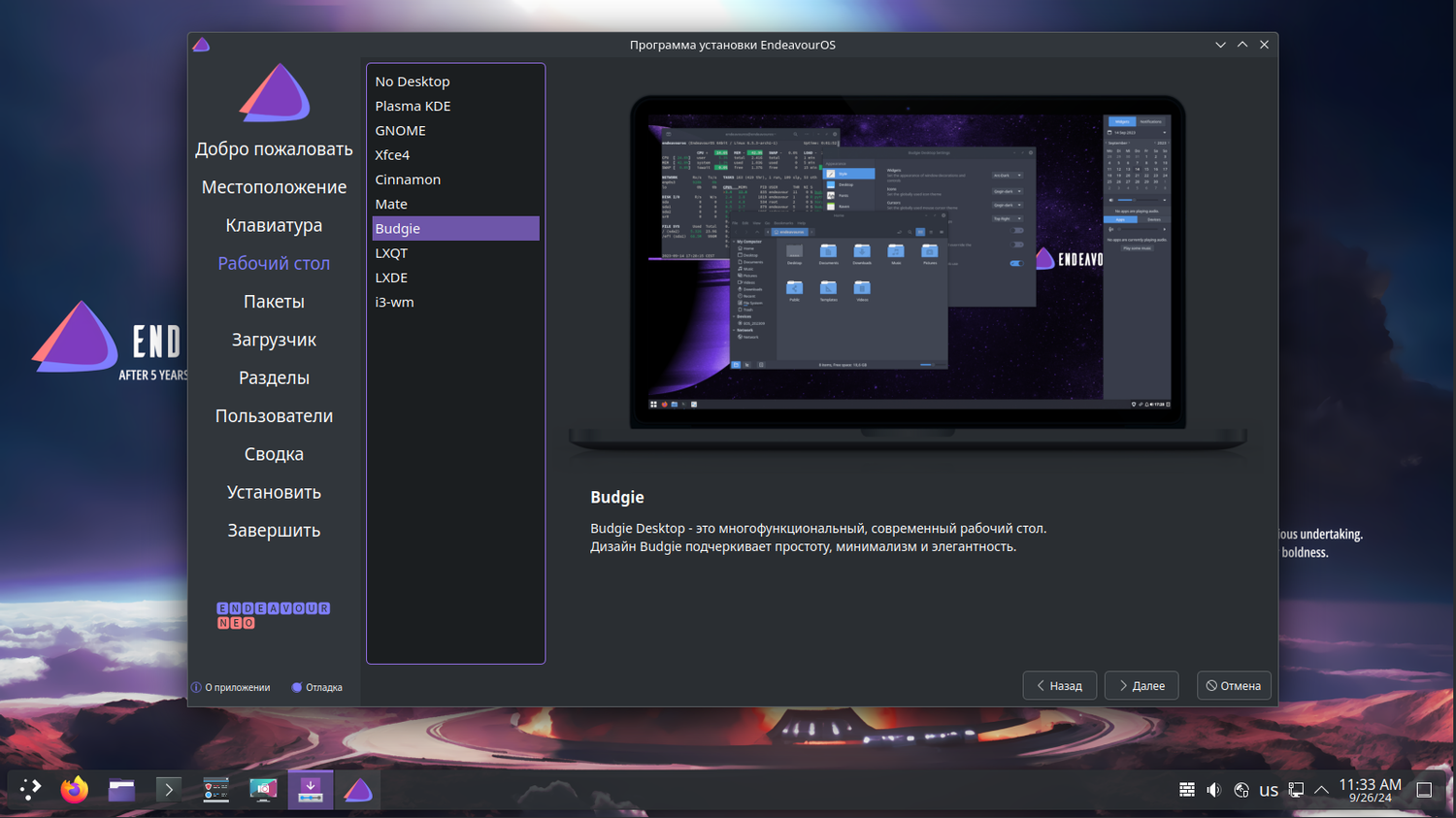
Task: Launch Firefox from the taskbar
Action: [x=75, y=790]
